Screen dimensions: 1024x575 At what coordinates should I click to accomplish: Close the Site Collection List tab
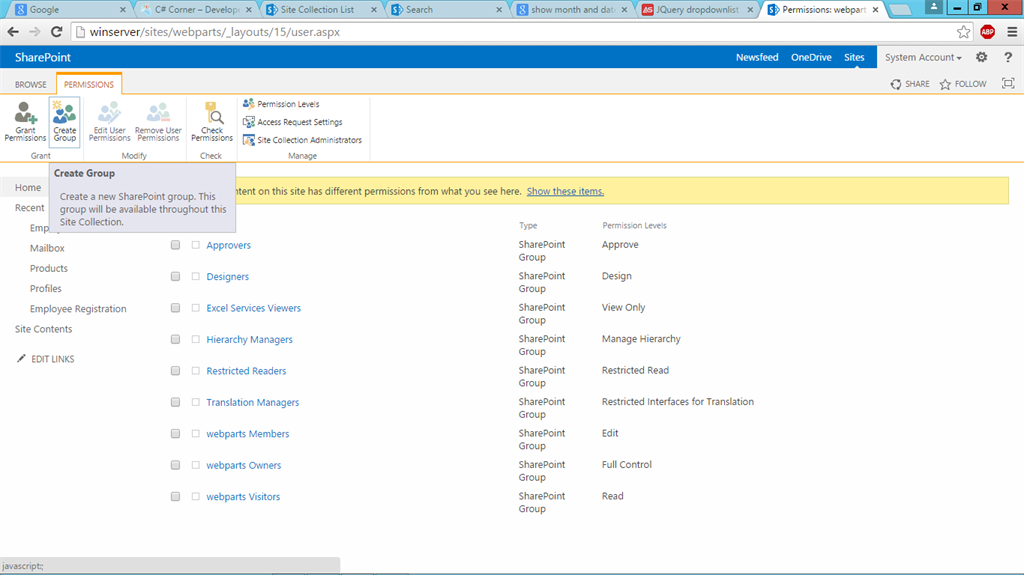click(374, 10)
